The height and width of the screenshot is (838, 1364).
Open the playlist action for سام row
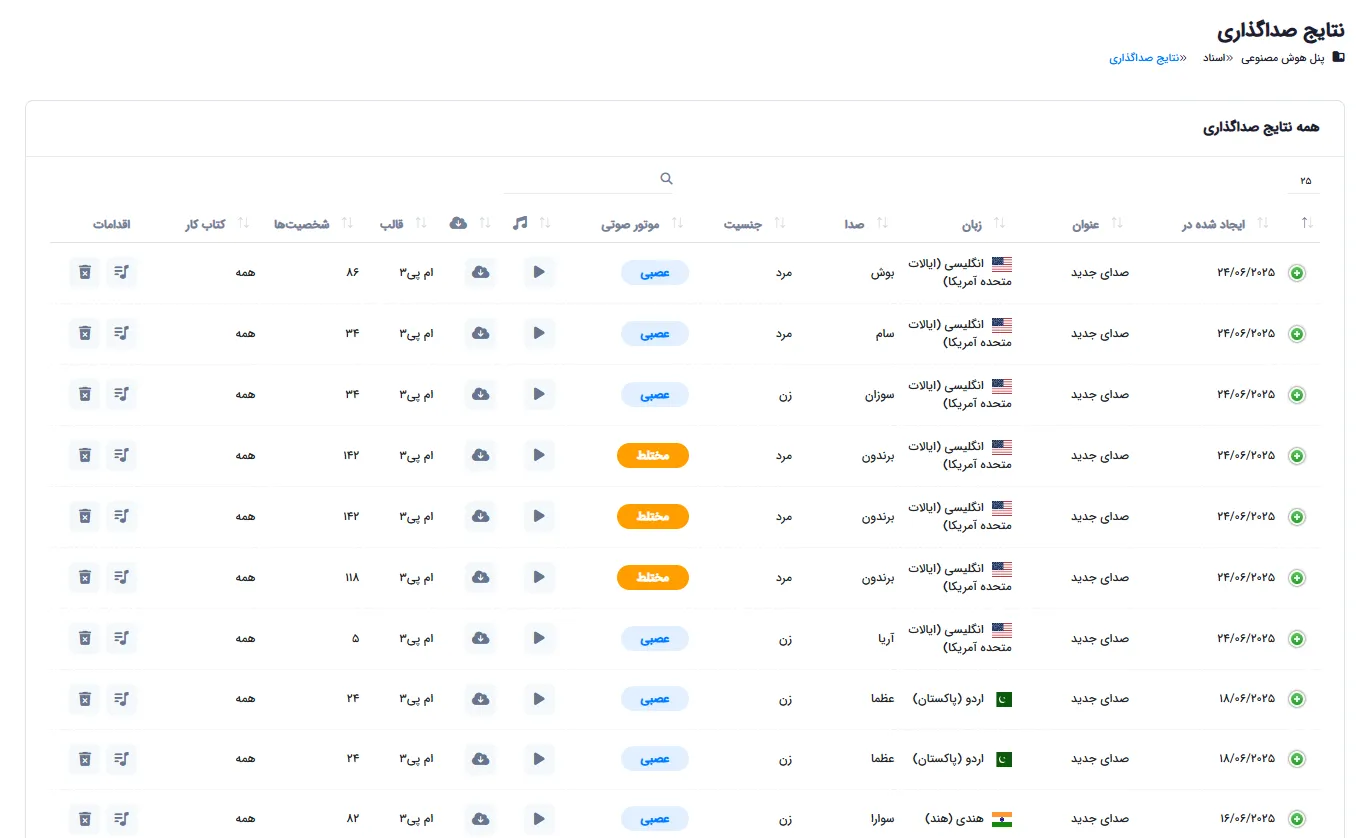(x=121, y=333)
